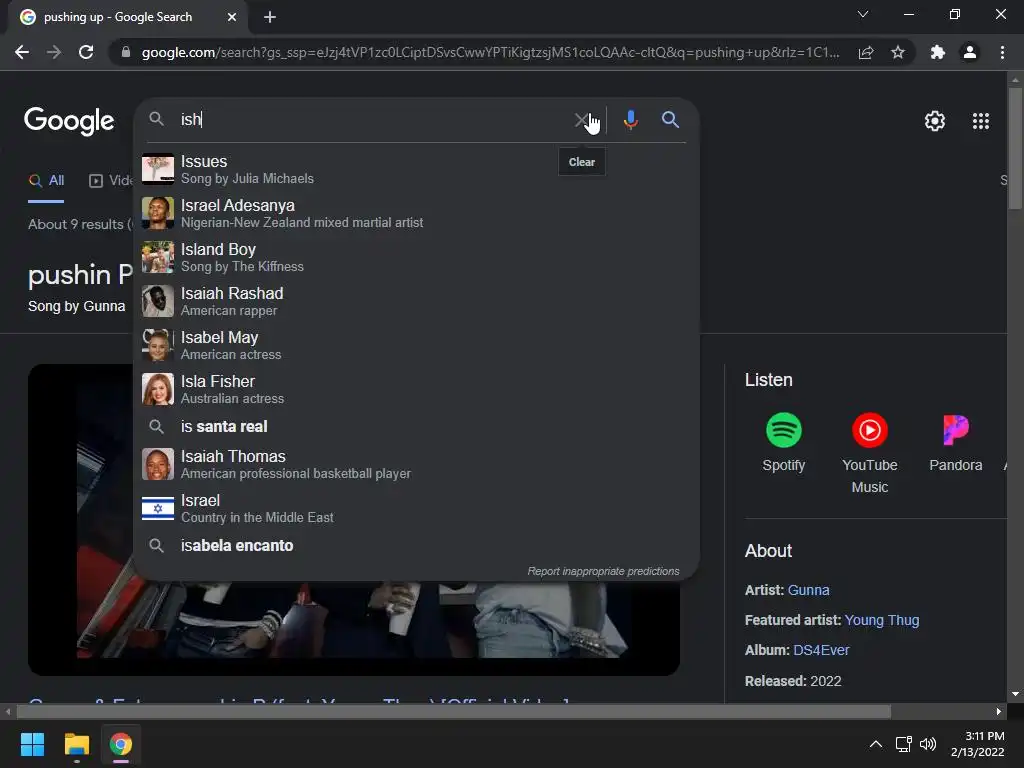The height and width of the screenshot is (768, 1024).
Task: Open the Google apps grid
Action: (x=980, y=121)
